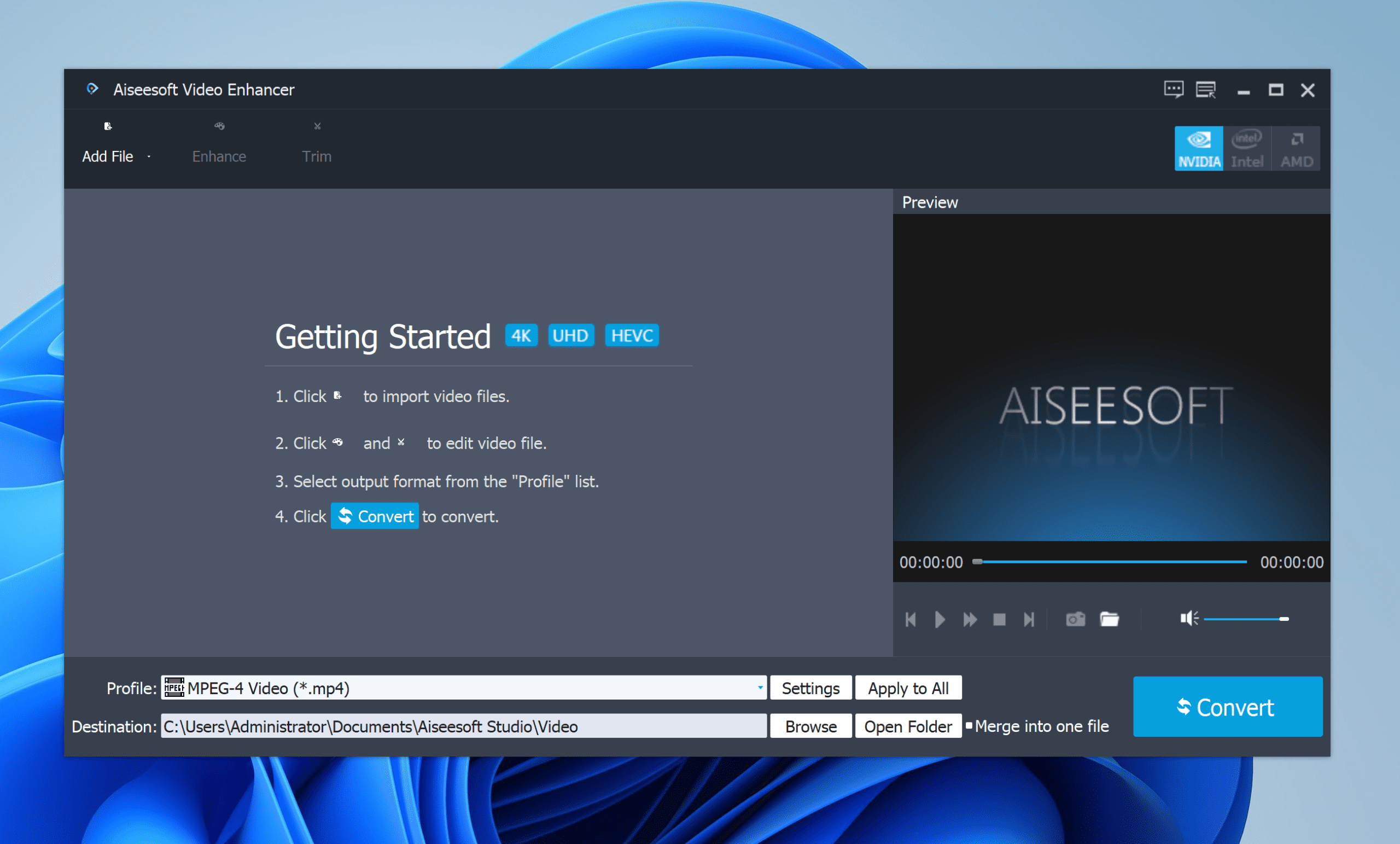Open profile Settings
Image resolution: width=1400 pixels, height=844 pixels.
click(x=810, y=688)
